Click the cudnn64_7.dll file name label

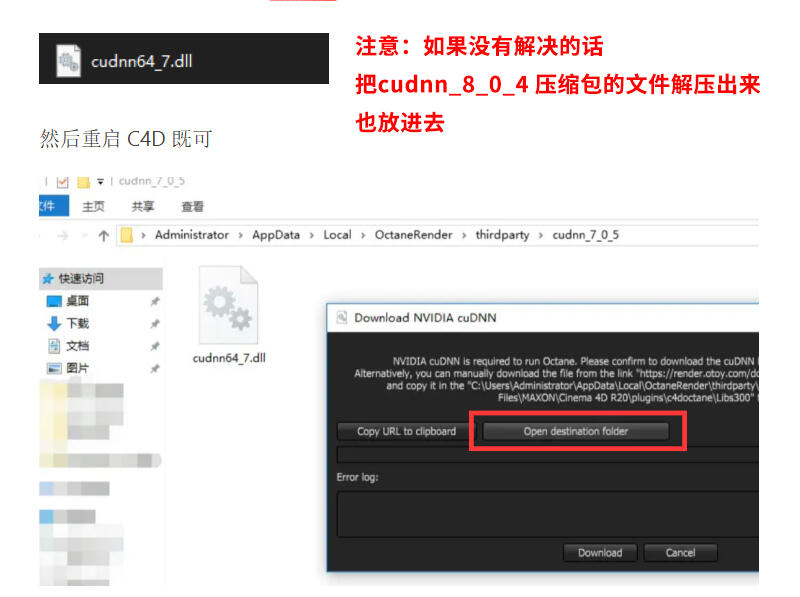tap(229, 358)
